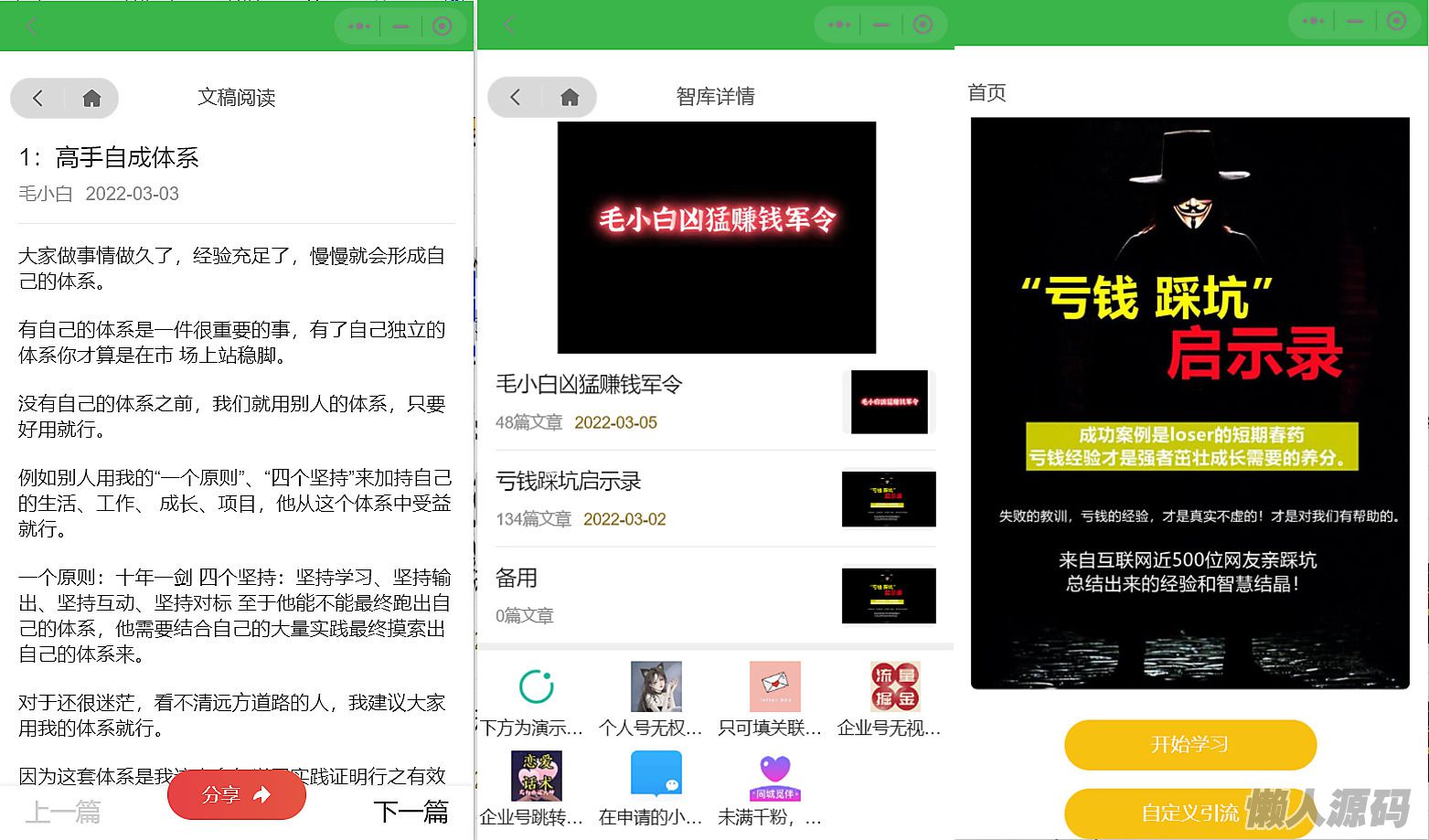
Task: Minimize the 文稿阅读 mini program via the dash icon
Action: (x=400, y=27)
